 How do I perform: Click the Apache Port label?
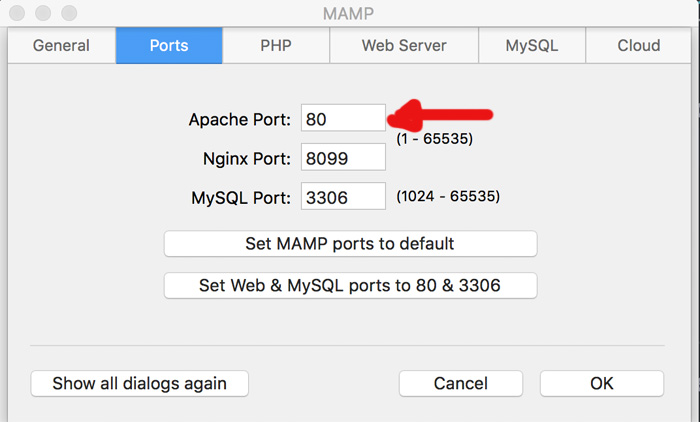239,120
